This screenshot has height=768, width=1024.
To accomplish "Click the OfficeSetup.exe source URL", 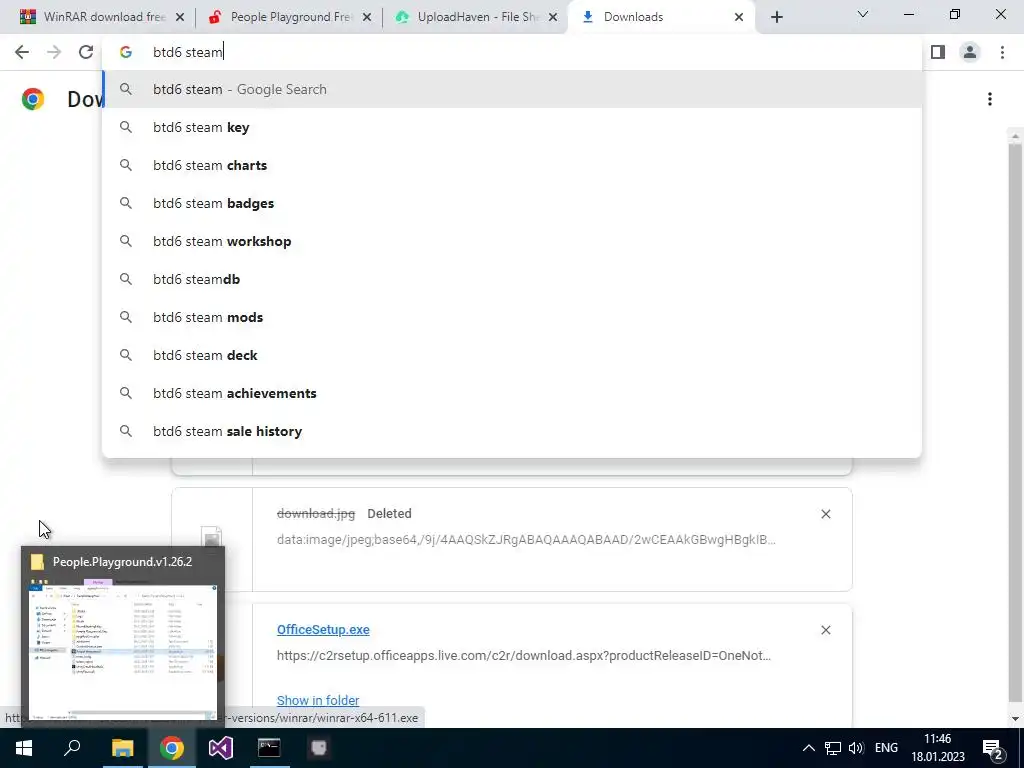I will coord(524,655).
